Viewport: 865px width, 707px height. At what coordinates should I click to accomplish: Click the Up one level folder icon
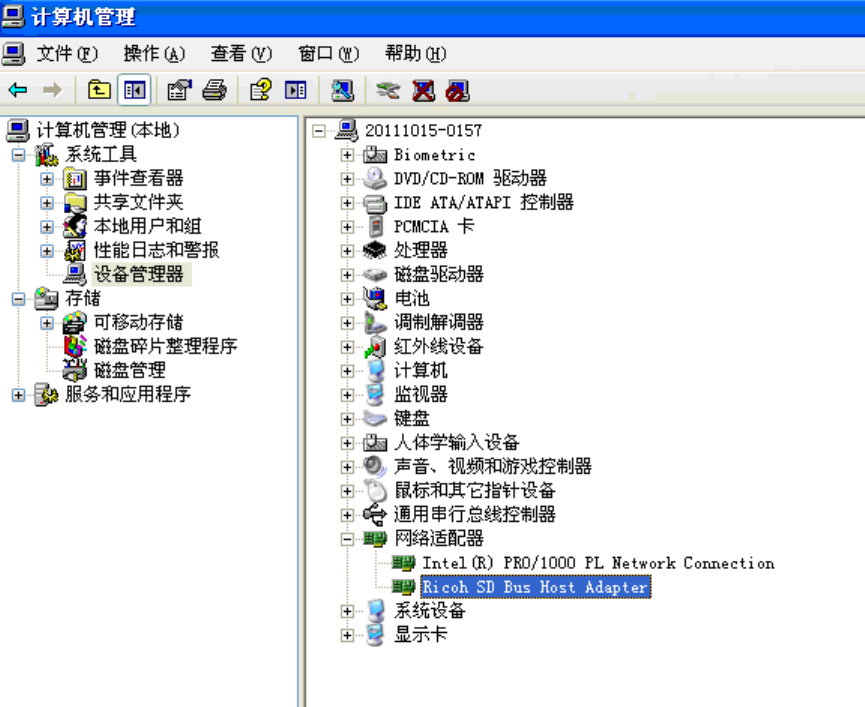click(x=99, y=90)
